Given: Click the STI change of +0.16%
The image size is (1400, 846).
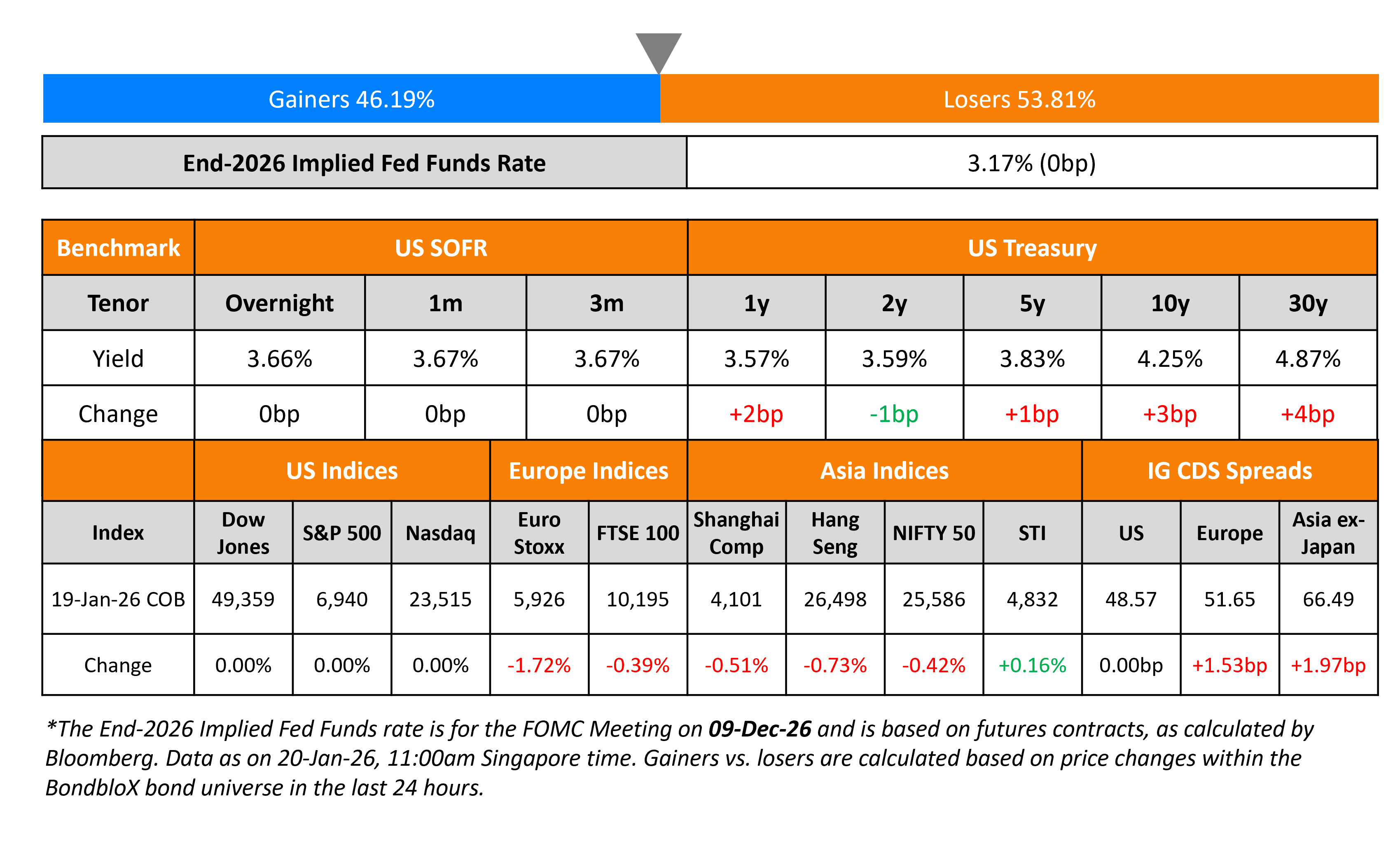Looking at the screenshot, I should tap(1032, 665).
